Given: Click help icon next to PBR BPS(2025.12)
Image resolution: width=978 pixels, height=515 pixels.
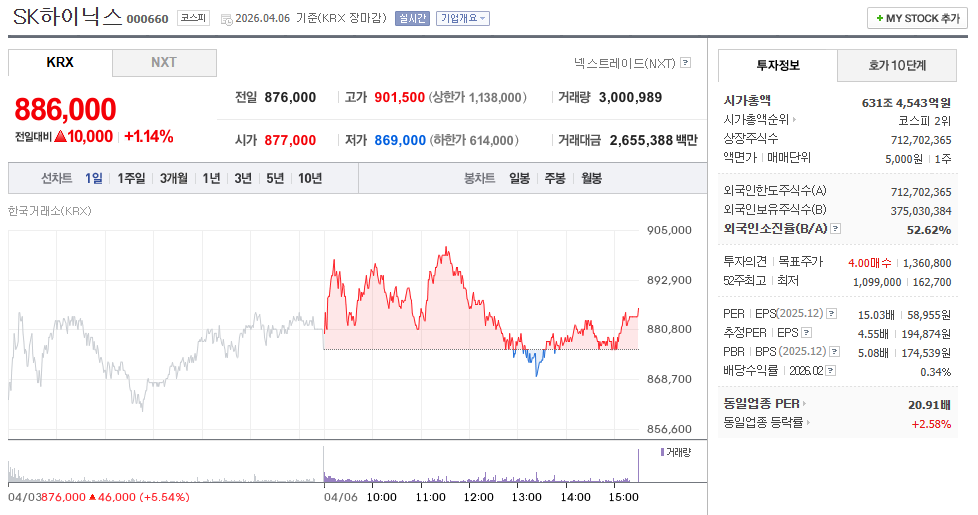Looking at the screenshot, I should (835, 352).
